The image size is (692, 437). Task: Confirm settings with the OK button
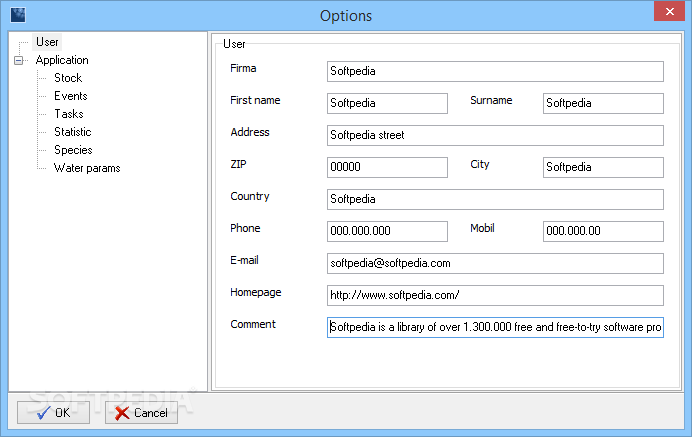pyautogui.click(x=53, y=413)
